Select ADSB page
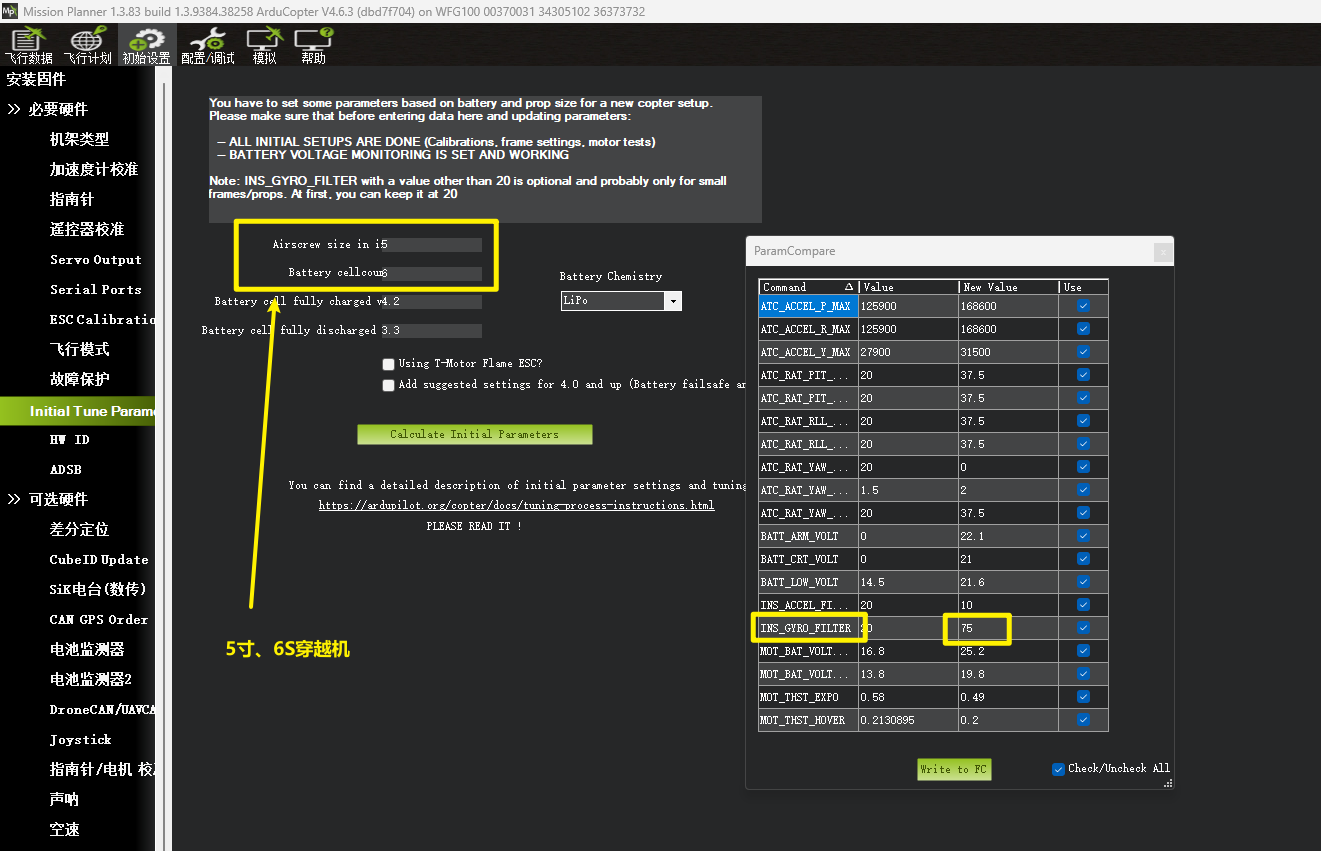Image resolution: width=1321 pixels, height=851 pixels. [65, 469]
